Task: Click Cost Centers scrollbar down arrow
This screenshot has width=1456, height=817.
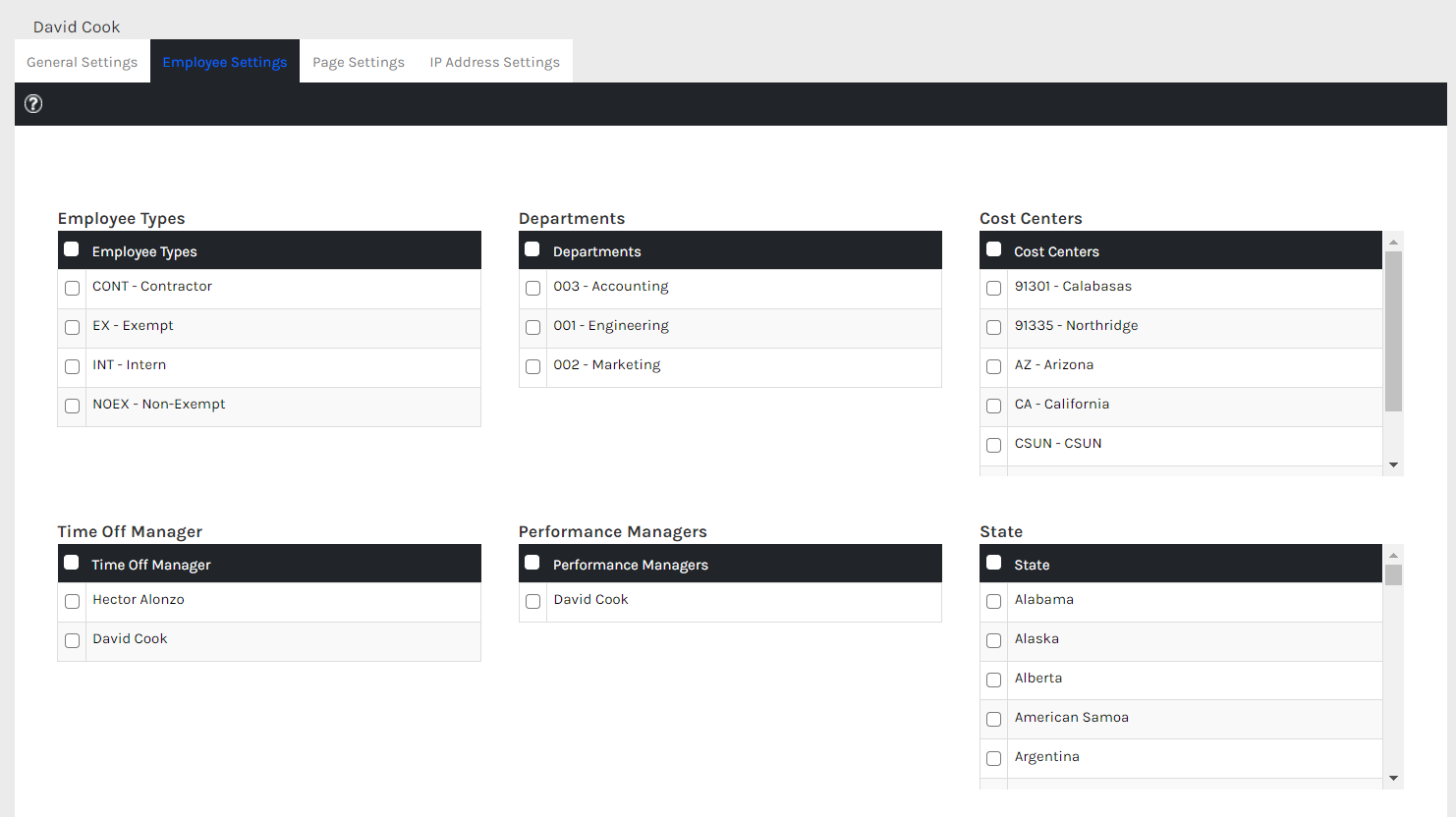Action: point(1393,465)
